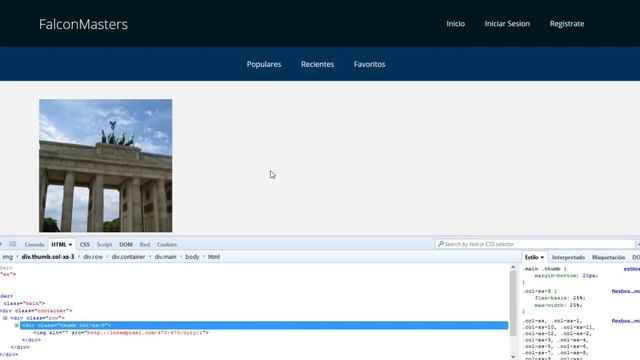Viewport: 640px width, 360px height.
Task: Click the Brandenburg Gate thumbnail image
Action: coord(106,166)
